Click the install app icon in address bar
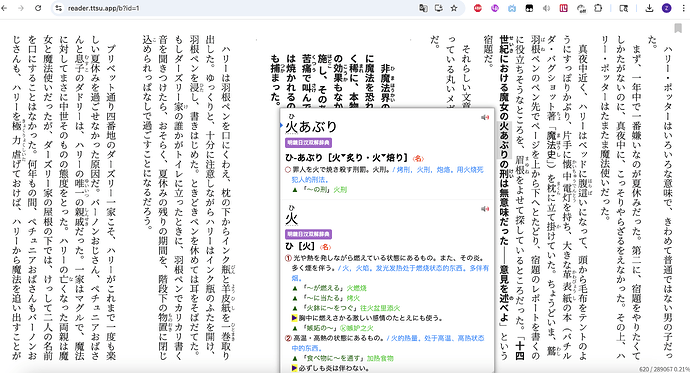690x373 pixels. tap(438, 8)
